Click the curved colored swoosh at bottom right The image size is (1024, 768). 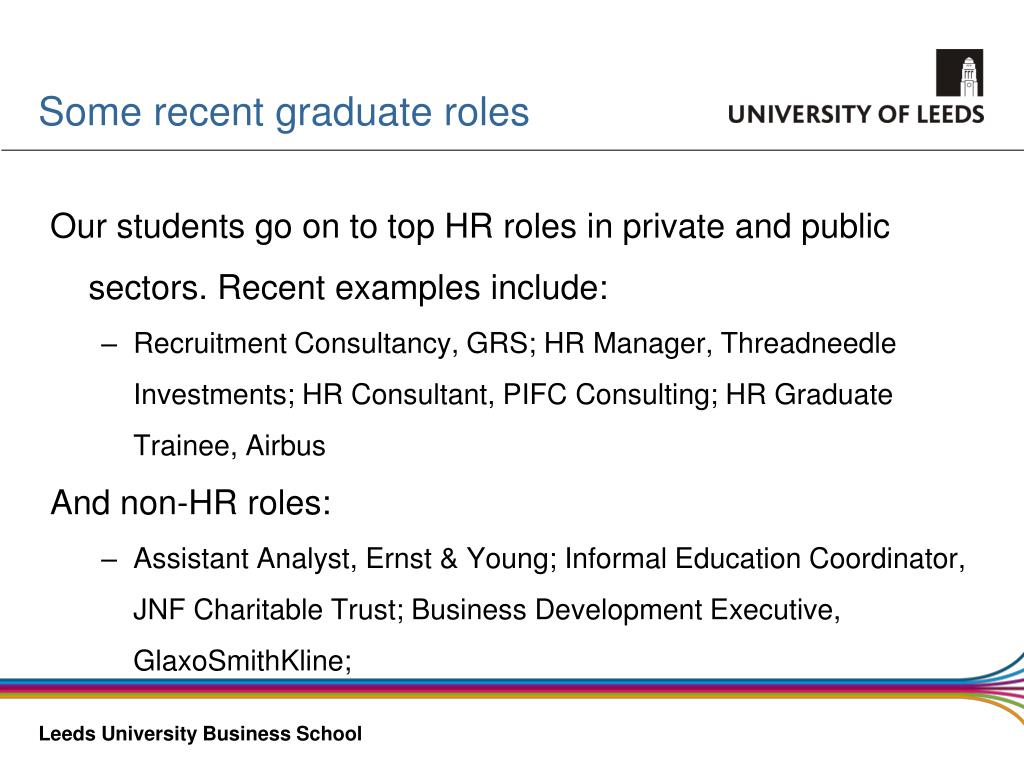coord(996,686)
